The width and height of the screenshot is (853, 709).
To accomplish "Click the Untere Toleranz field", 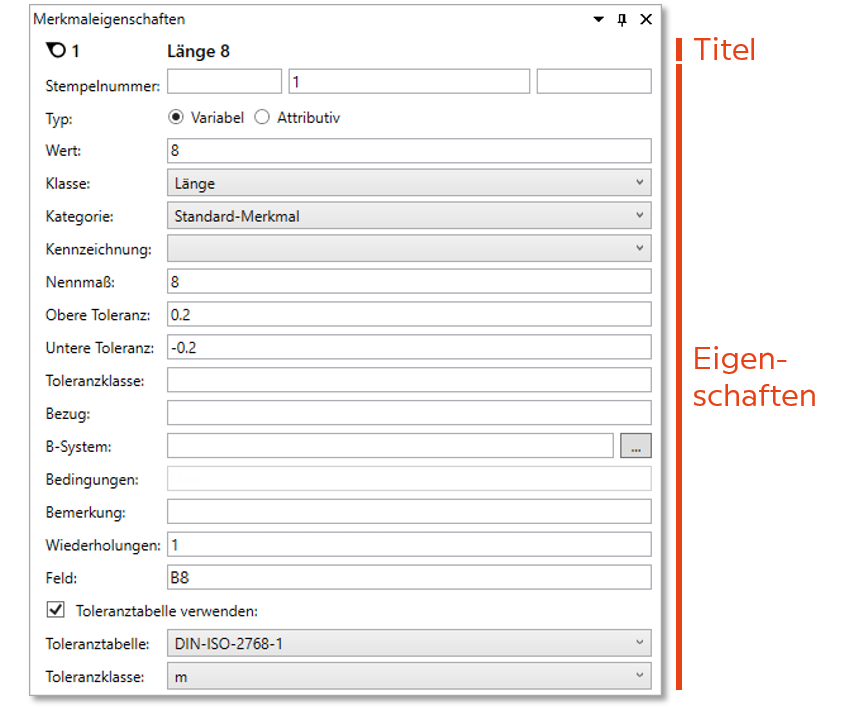I will [409, 347].
